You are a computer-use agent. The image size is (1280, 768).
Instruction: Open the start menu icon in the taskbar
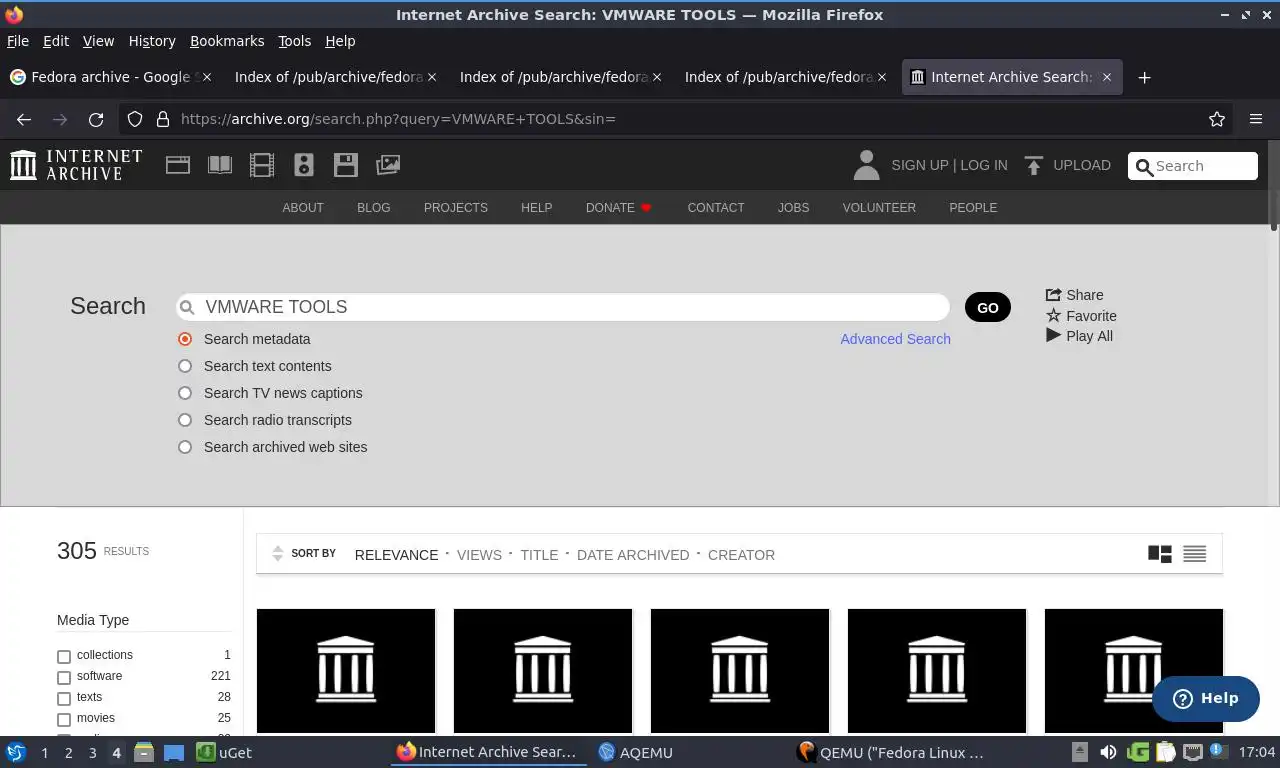16,752
